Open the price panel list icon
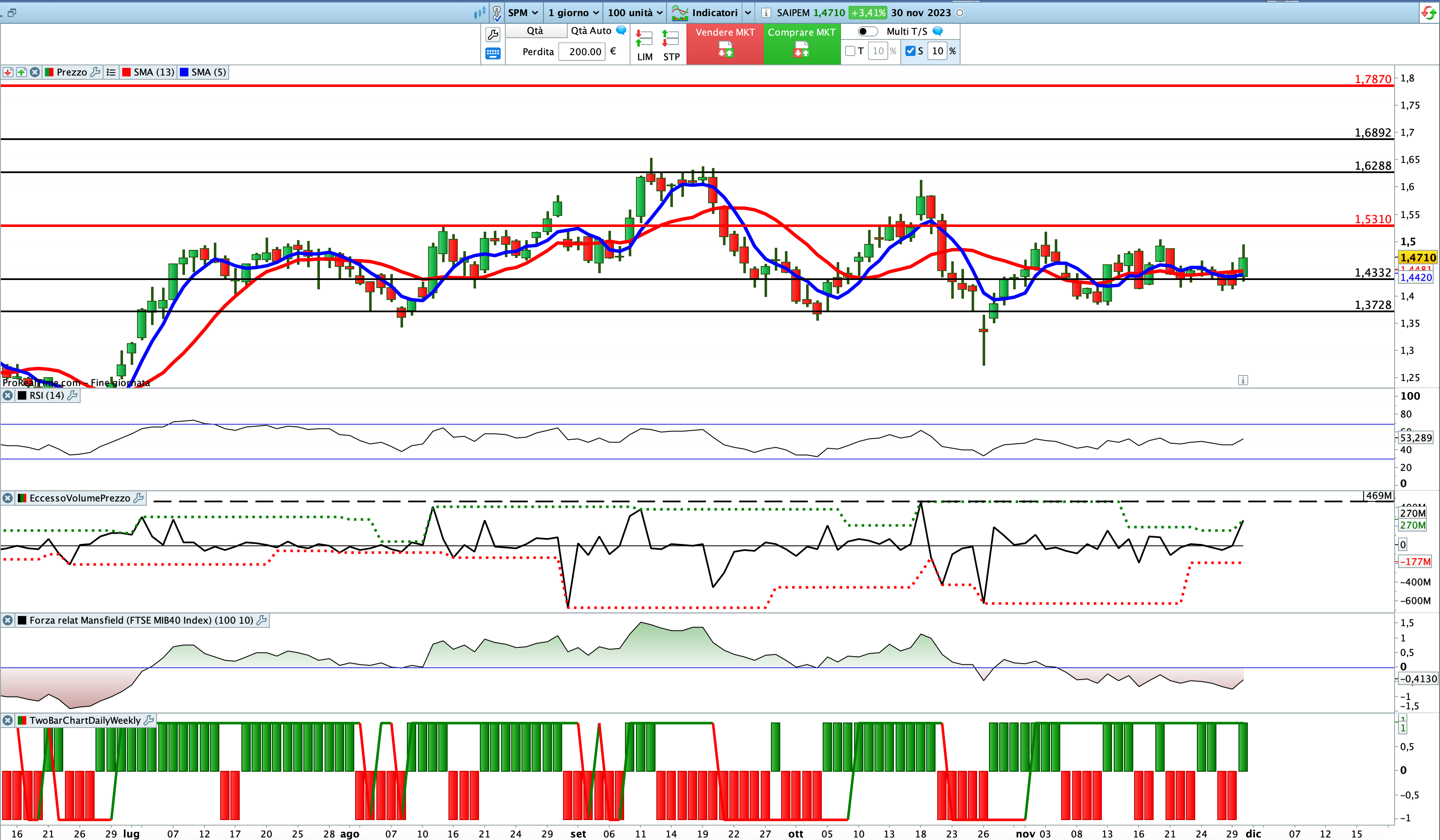Viewport: 1440px width, 840px height. click(x=112, y=72)
